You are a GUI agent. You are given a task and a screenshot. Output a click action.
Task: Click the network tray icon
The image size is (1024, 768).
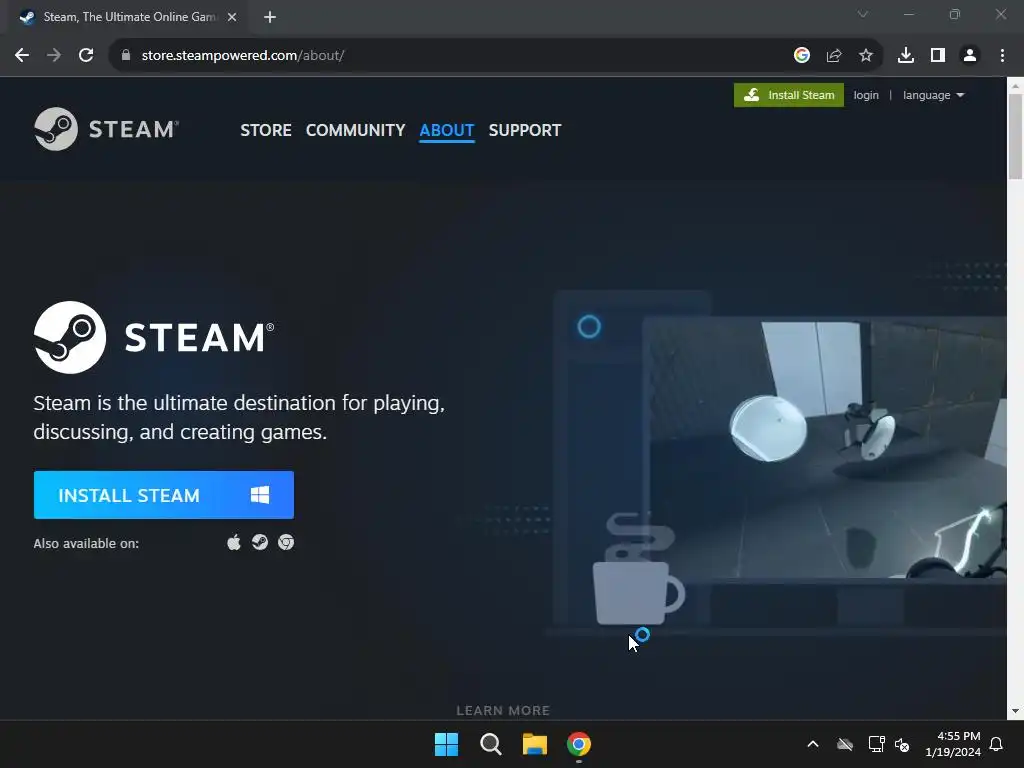coord(876,744)
